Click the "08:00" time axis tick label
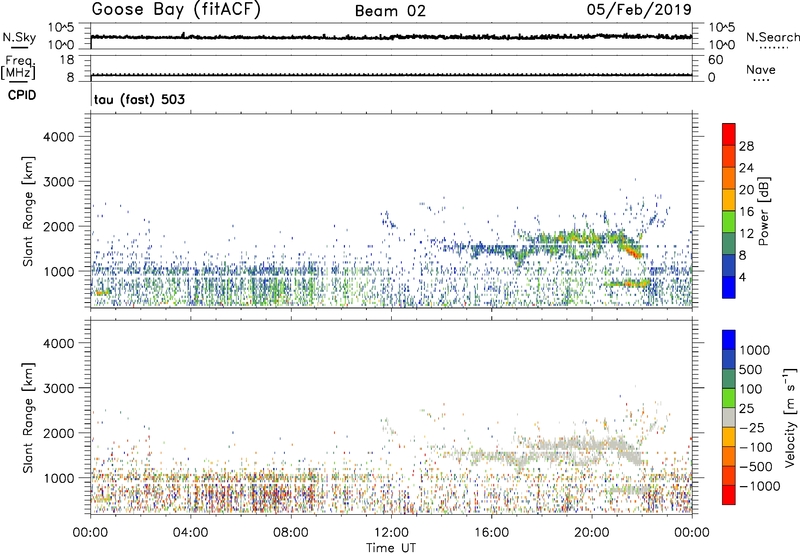 291,533
